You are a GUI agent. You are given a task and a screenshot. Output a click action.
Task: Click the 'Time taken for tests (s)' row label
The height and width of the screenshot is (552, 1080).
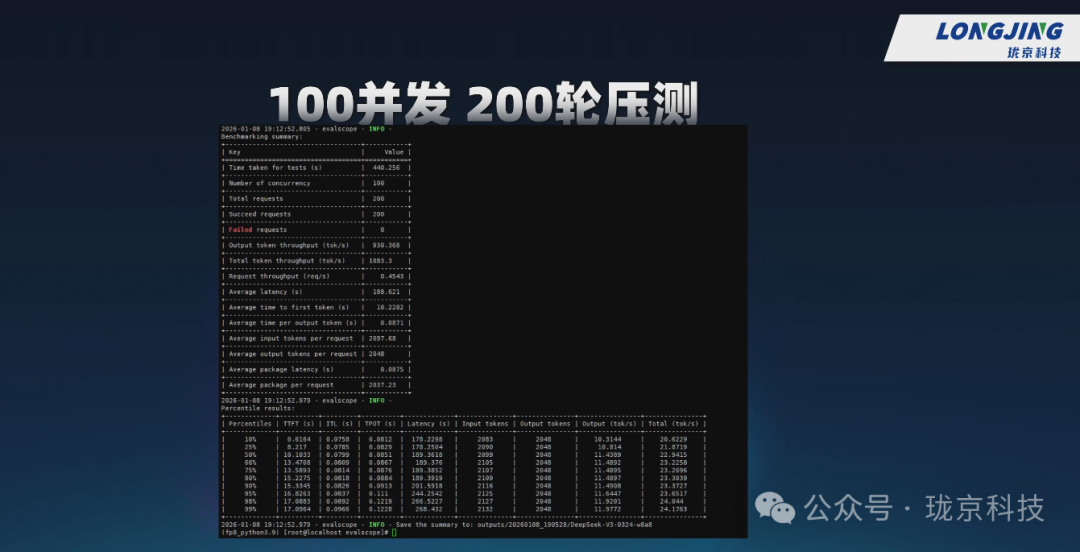coord(276,167)
